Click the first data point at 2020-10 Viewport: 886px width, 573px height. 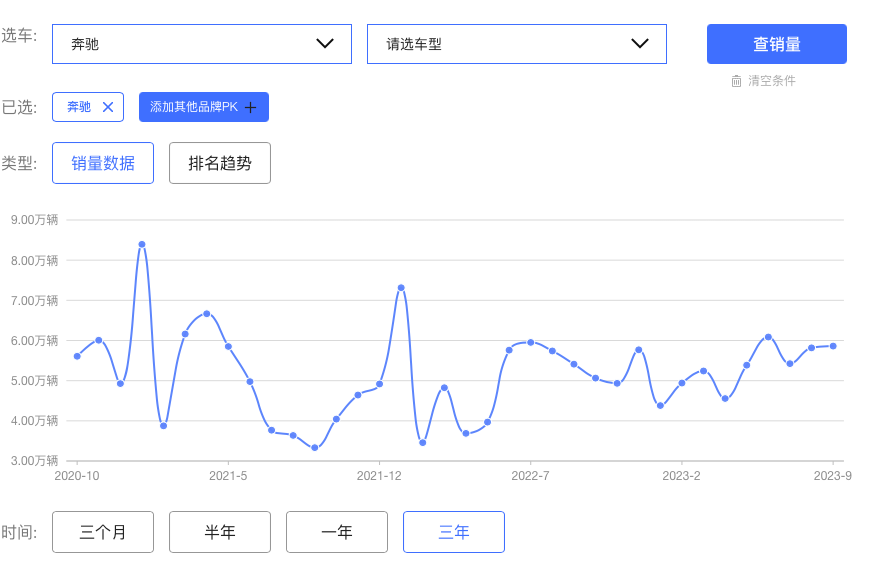(77, 357)
